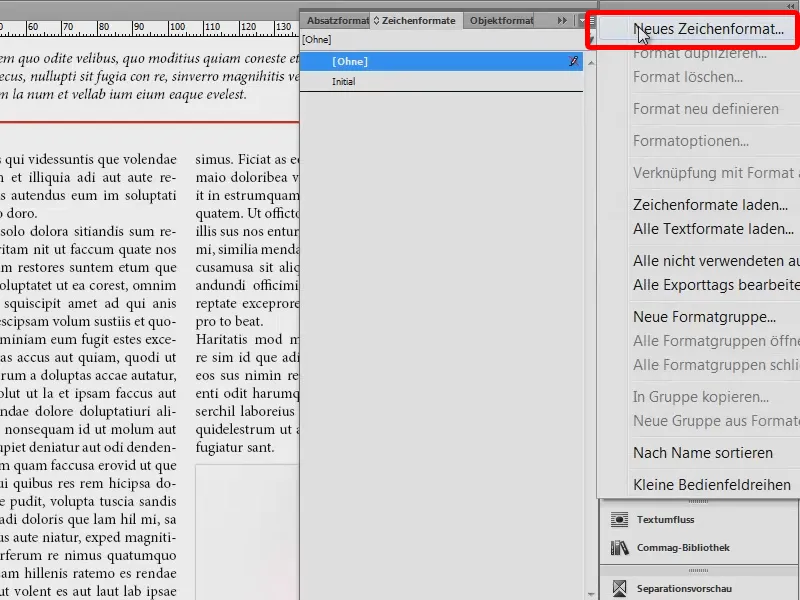The height and width of the screenshot is (600, 800).
Task: Click double-arrow to show more panel tabs
Action: coord(562,20)
